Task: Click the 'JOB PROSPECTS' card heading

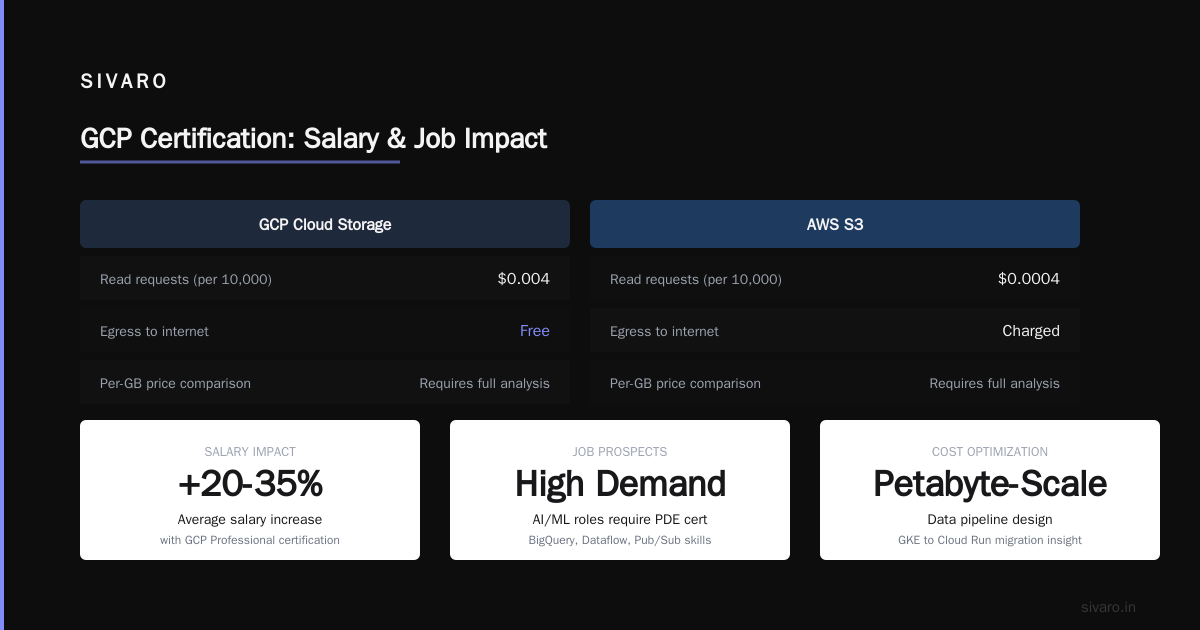Action: pos(620,452)
